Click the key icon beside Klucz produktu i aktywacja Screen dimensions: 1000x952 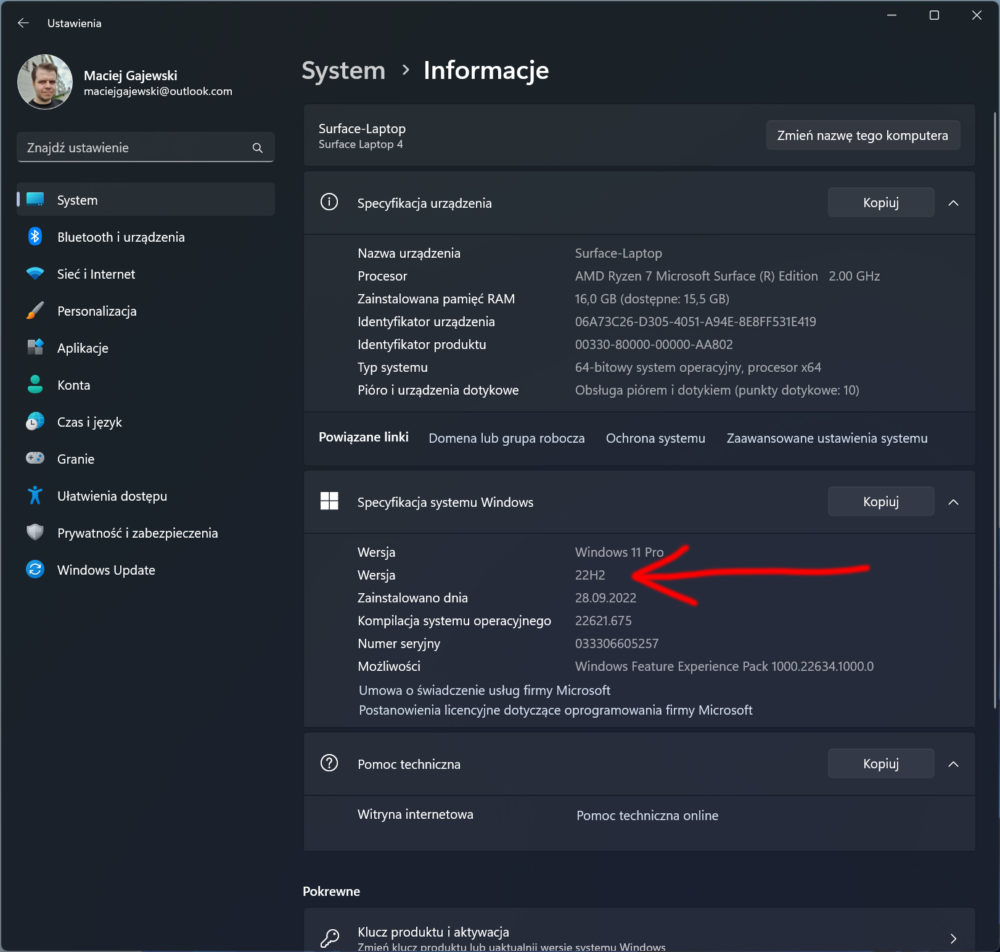coord(330,938)
